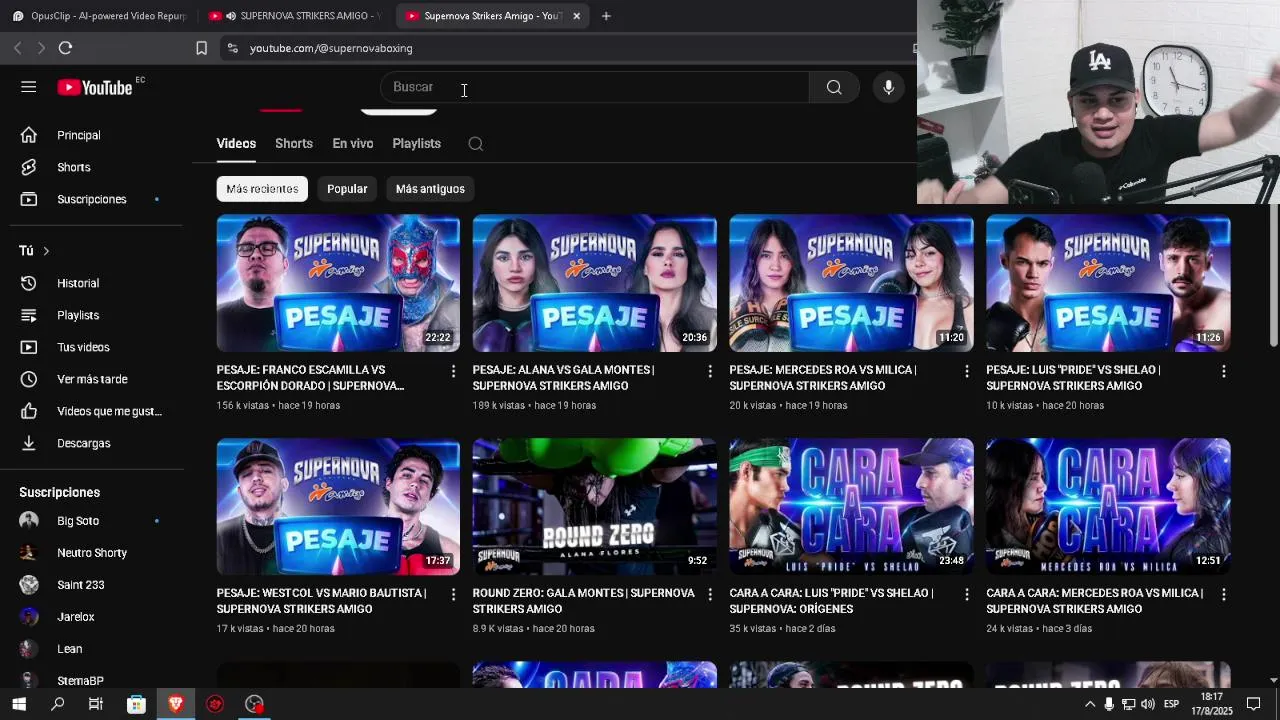The image size is (1280, 720).
Task: Open options for Luis Pride vs Shelao pesaje
Action: 1223,371
